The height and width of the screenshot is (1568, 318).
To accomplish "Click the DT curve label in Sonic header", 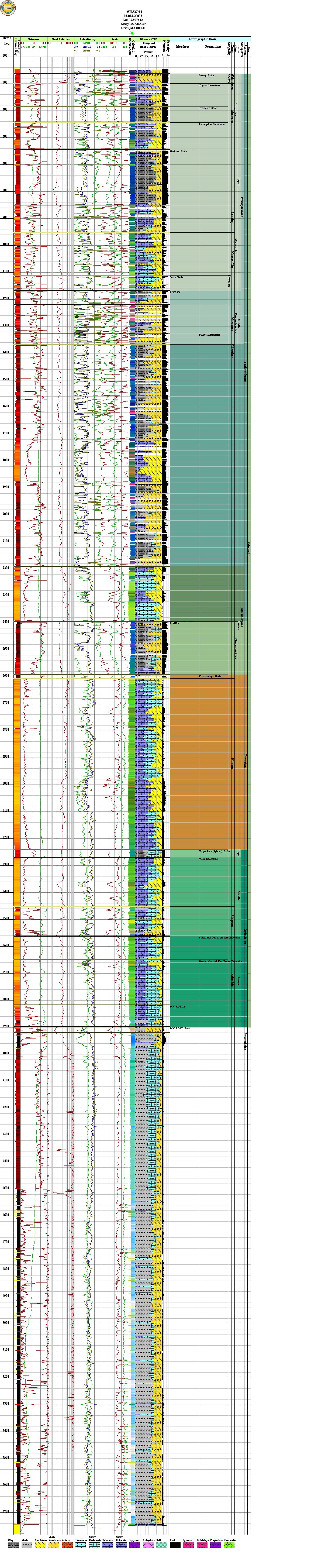I will click(114, 47).
